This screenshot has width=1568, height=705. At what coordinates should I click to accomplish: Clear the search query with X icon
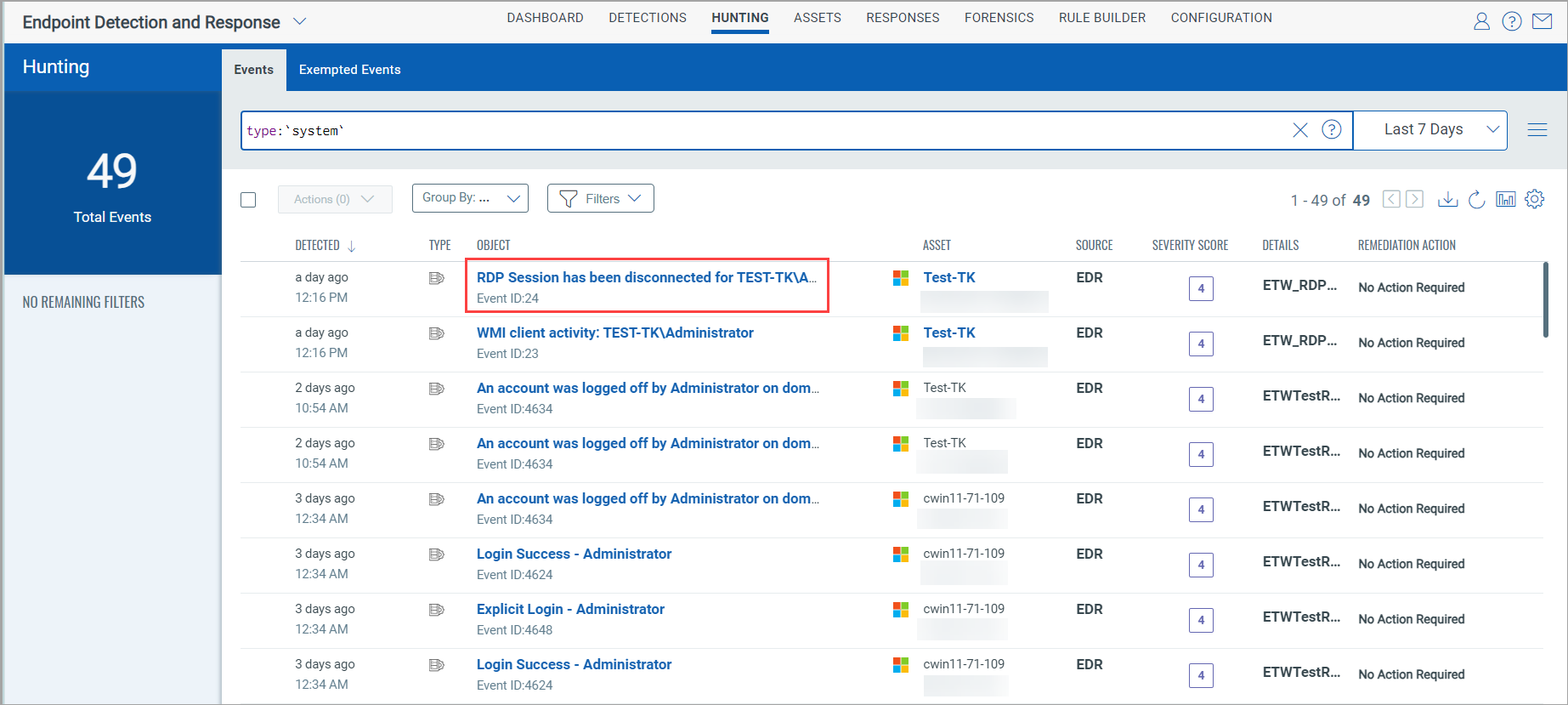(1299, 130)
